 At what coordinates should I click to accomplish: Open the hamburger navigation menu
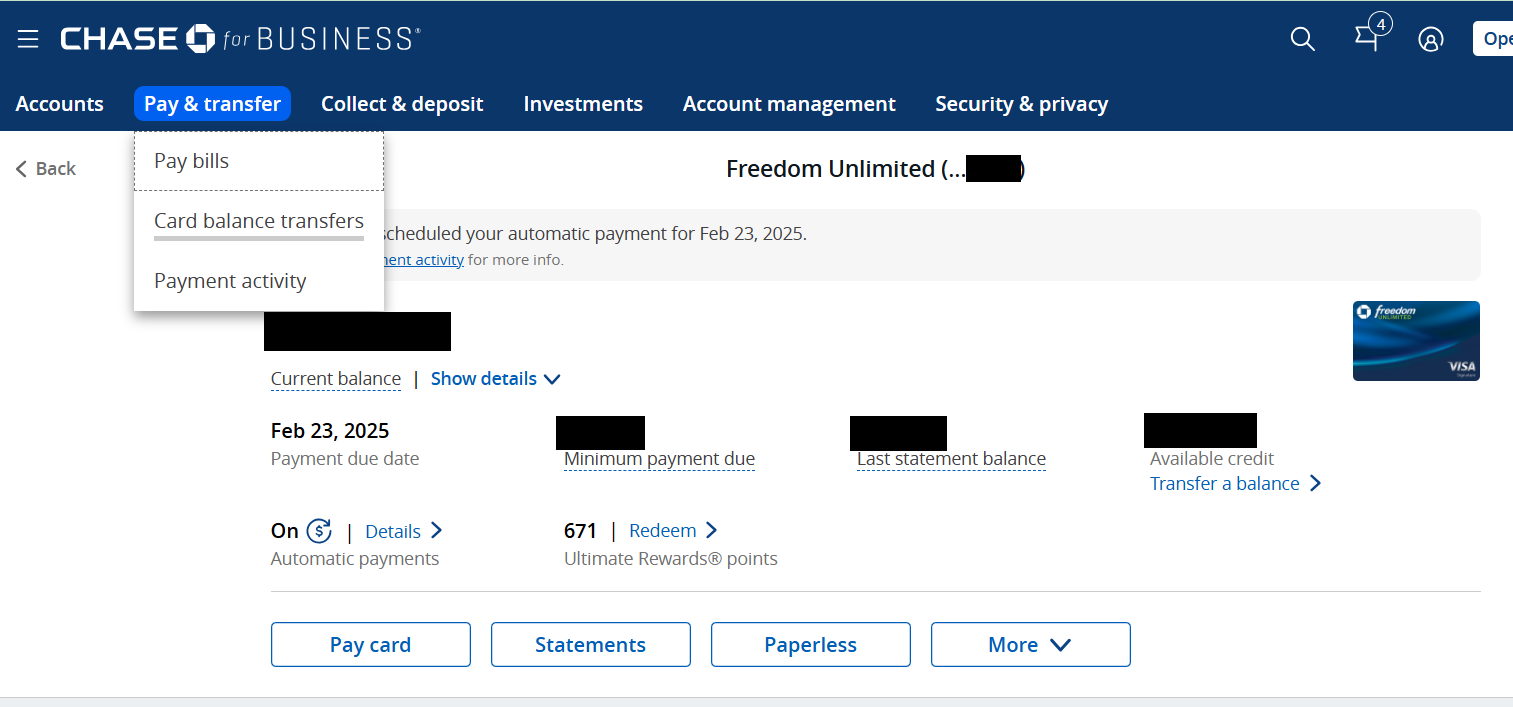[x=28, y=39]
